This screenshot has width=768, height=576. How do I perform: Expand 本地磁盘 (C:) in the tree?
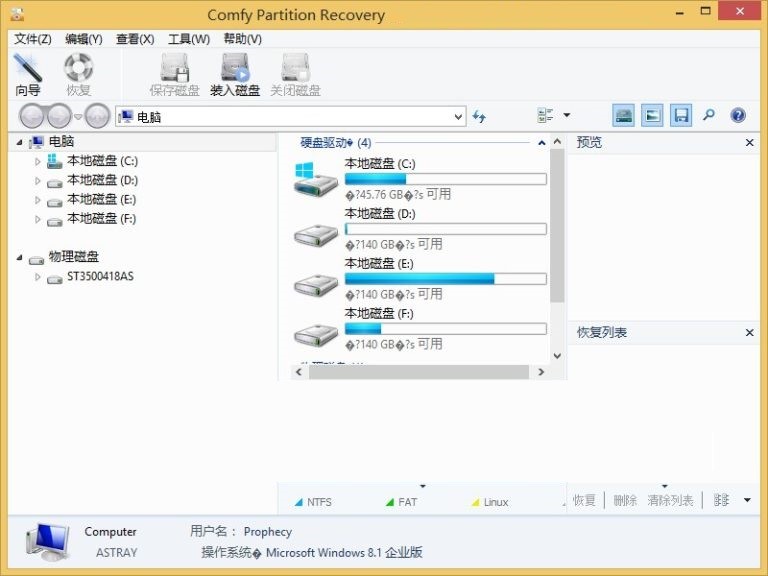tap(38, 161)
